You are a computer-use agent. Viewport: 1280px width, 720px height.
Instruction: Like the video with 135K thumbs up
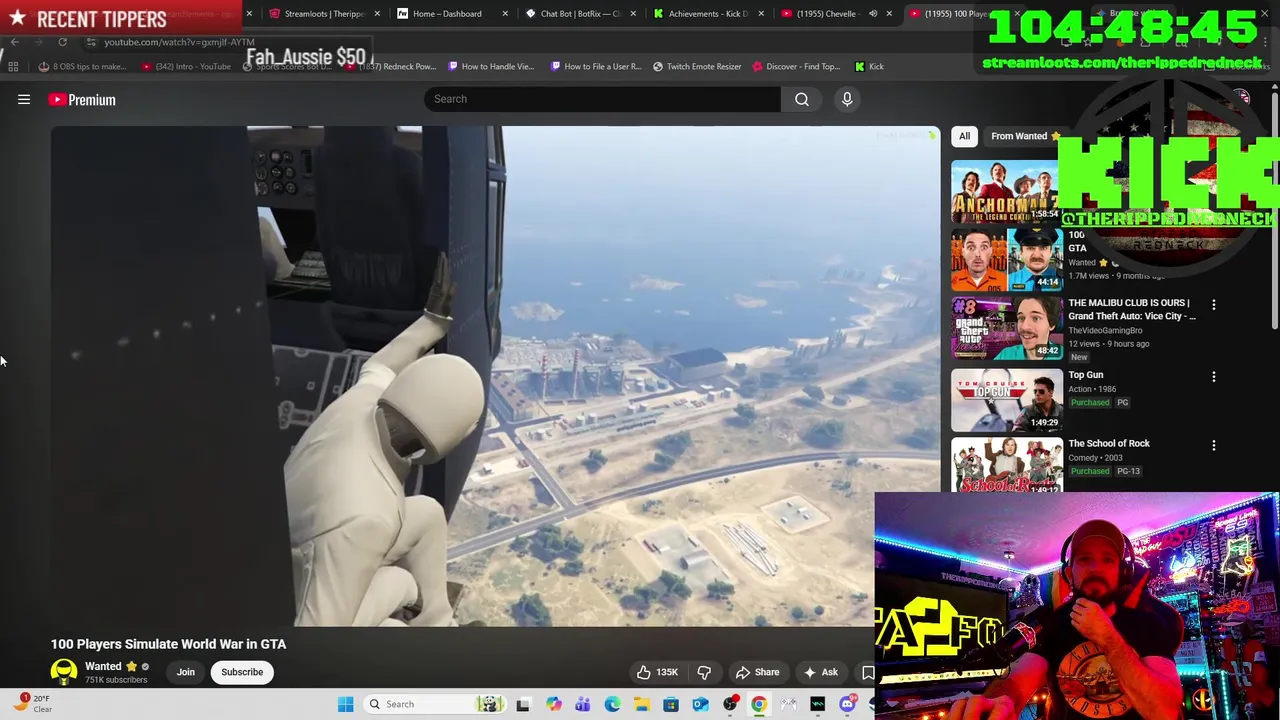657,672
